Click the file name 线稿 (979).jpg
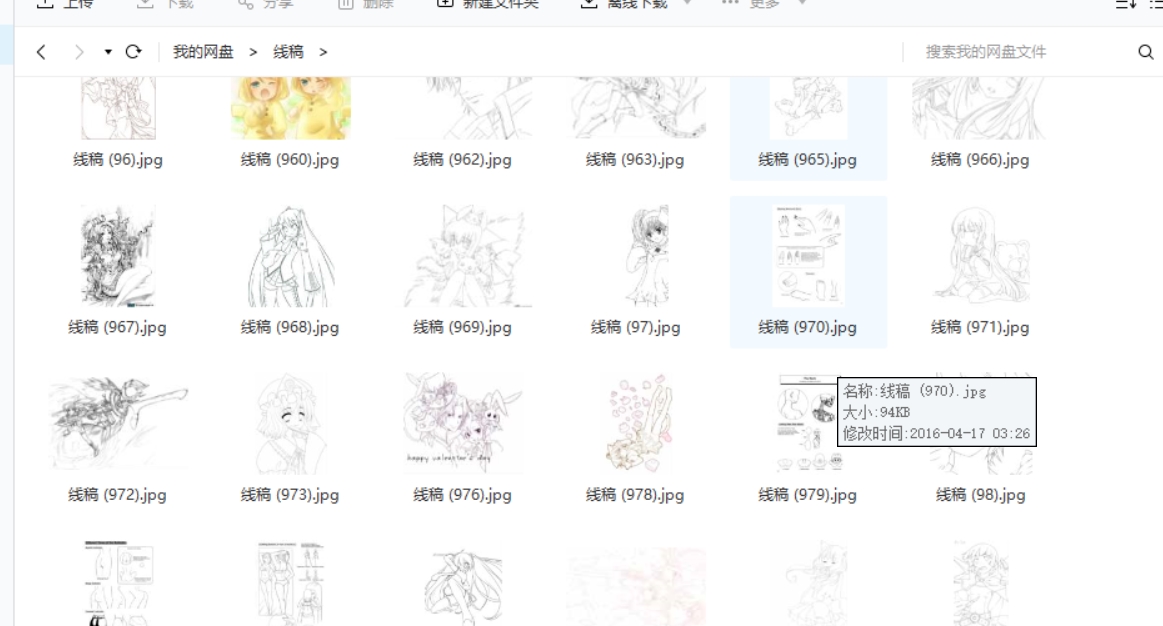The height and width of the screenshot is (626, 1163). click(x=808, y=495)
